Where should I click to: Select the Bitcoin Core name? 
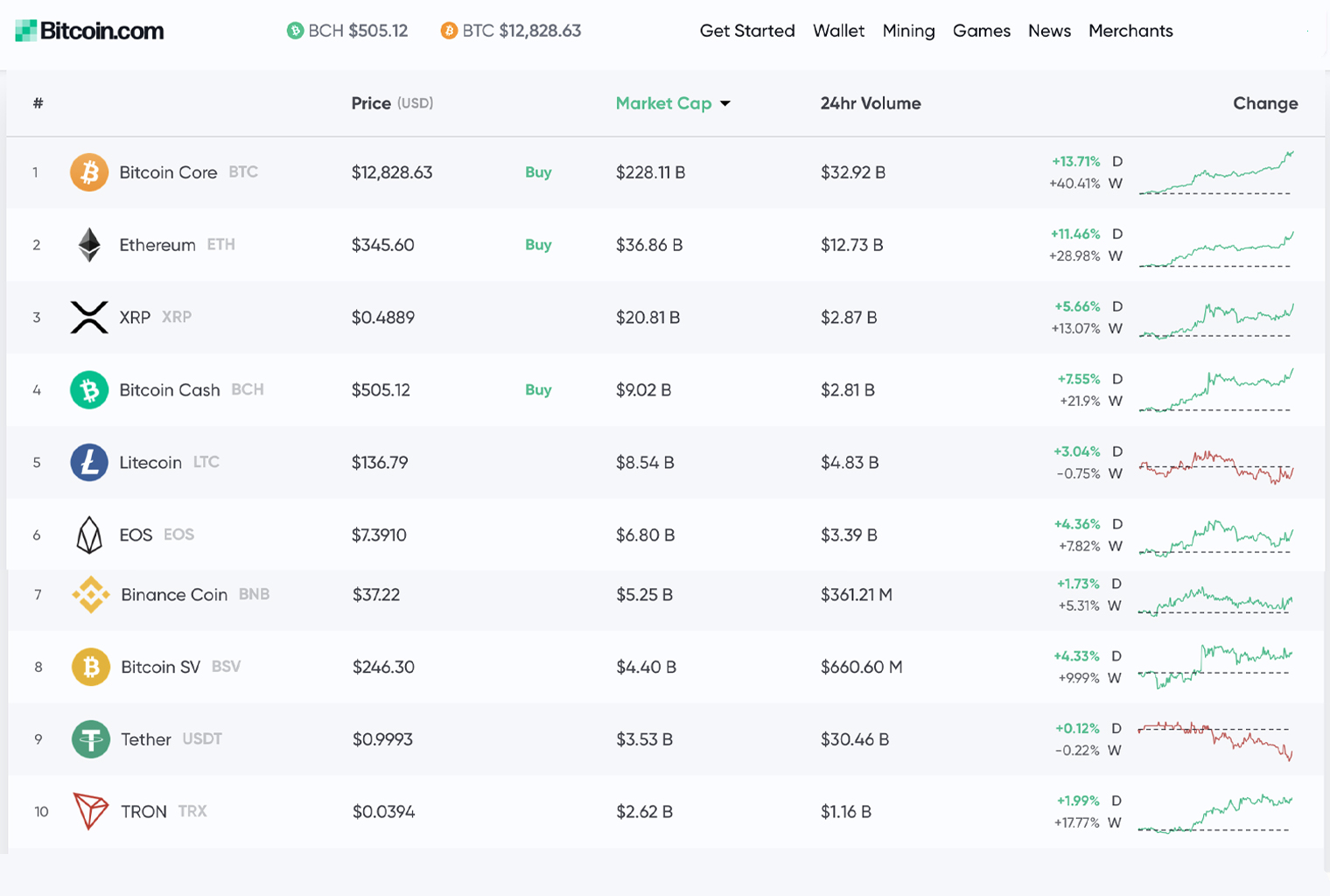tap(168, 172)
